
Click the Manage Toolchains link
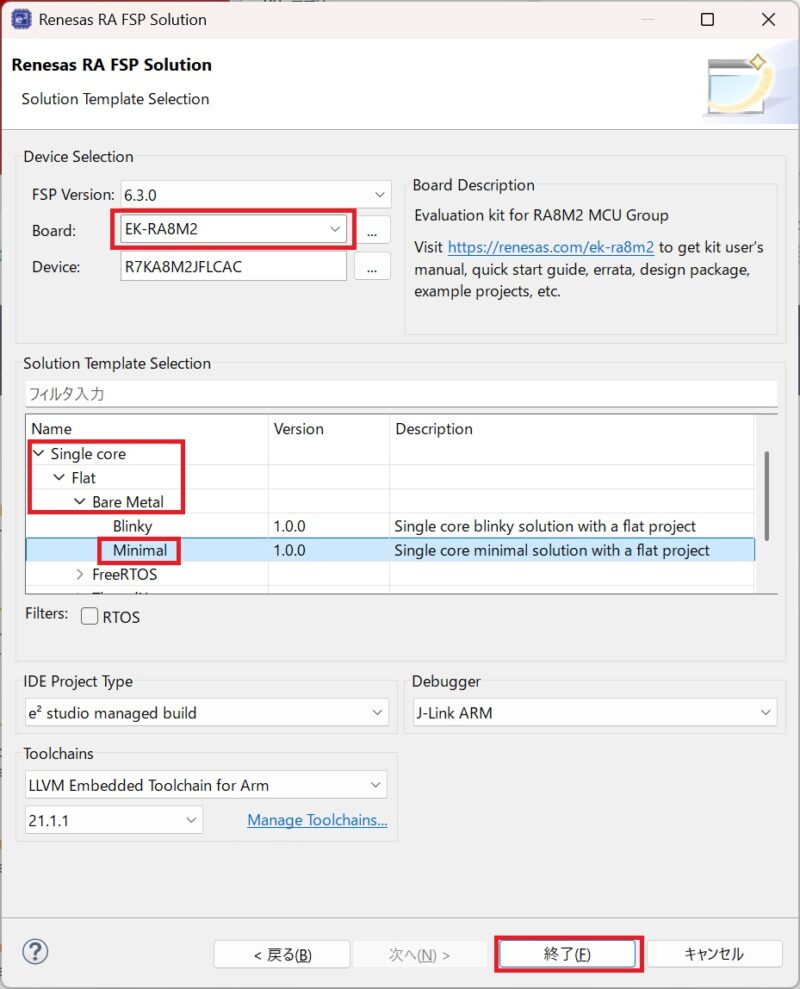(x=317, y=820)
